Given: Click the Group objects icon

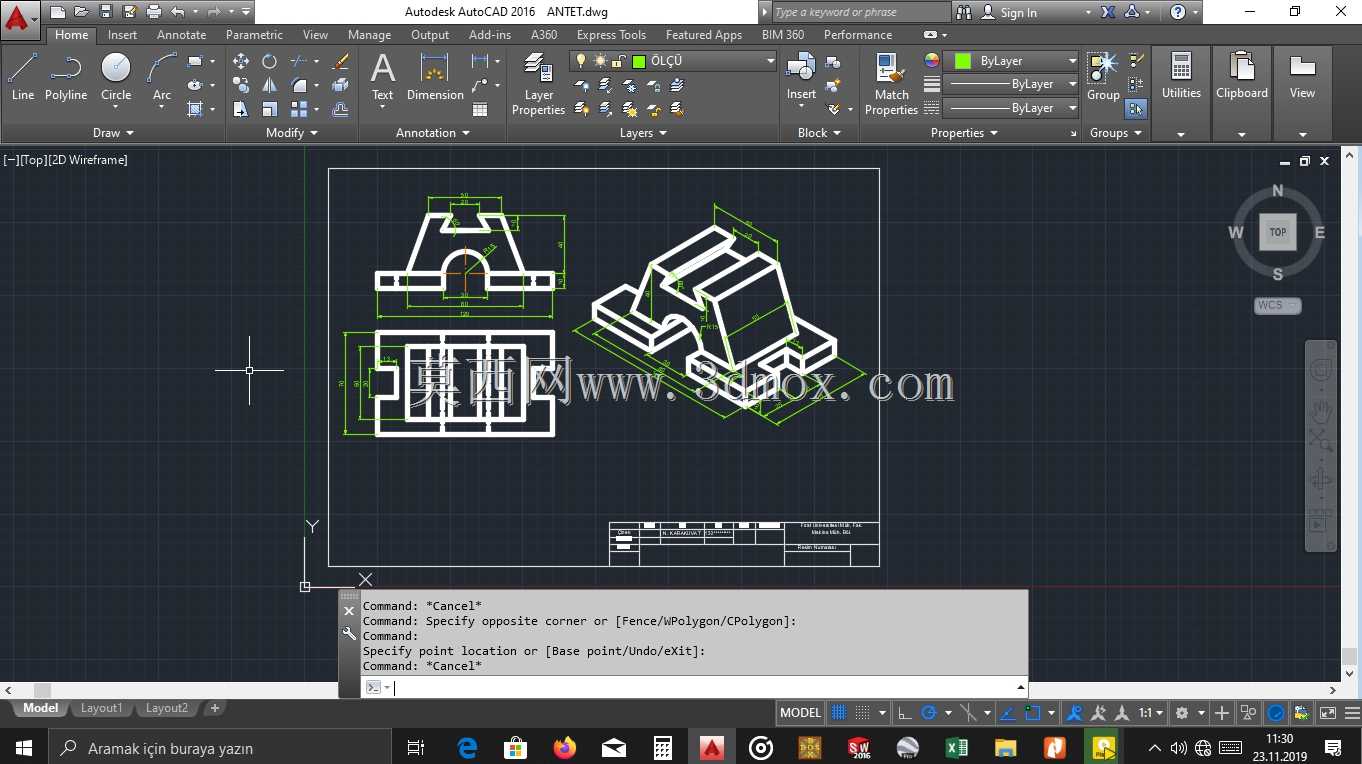Looking at the screenshot, I should coord(1103,77).
